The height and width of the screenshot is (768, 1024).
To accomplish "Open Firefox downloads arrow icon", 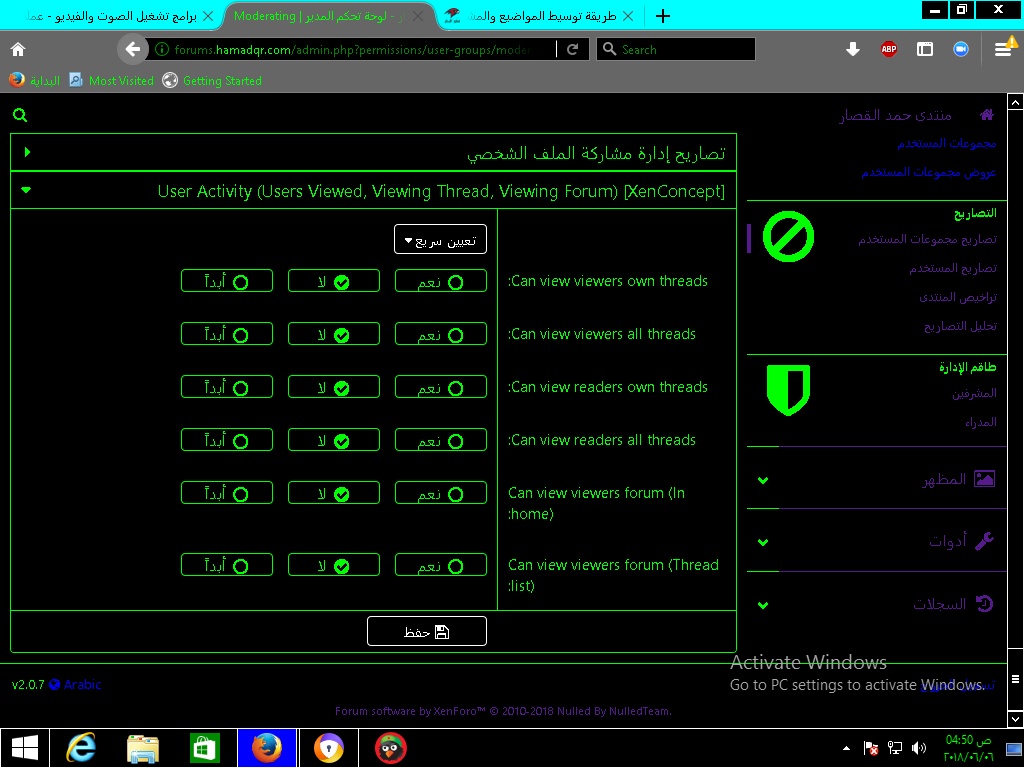I will tap(853, 49).
